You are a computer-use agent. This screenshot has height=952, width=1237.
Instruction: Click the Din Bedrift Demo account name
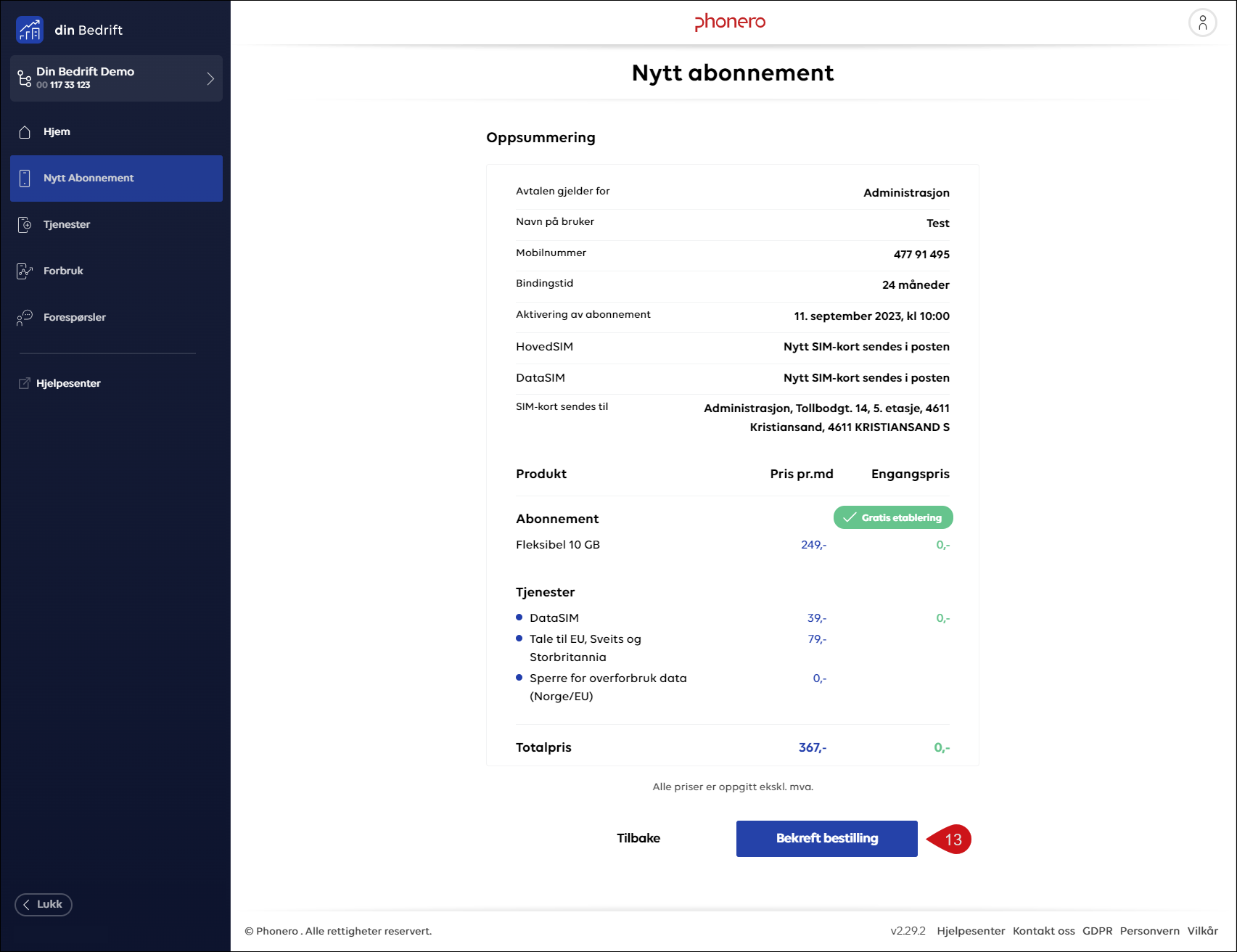(x=86, y=71)
